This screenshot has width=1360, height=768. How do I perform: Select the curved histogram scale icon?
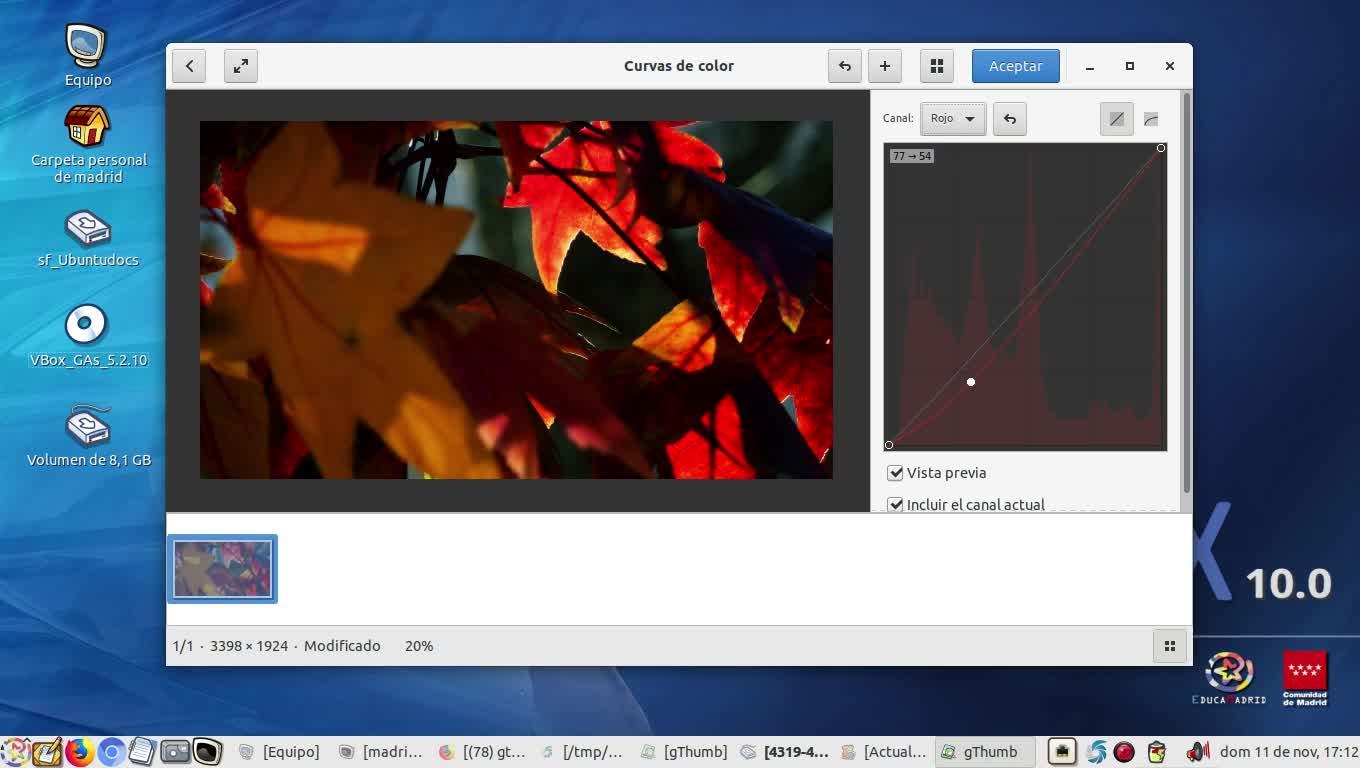tap(1151, 119)
